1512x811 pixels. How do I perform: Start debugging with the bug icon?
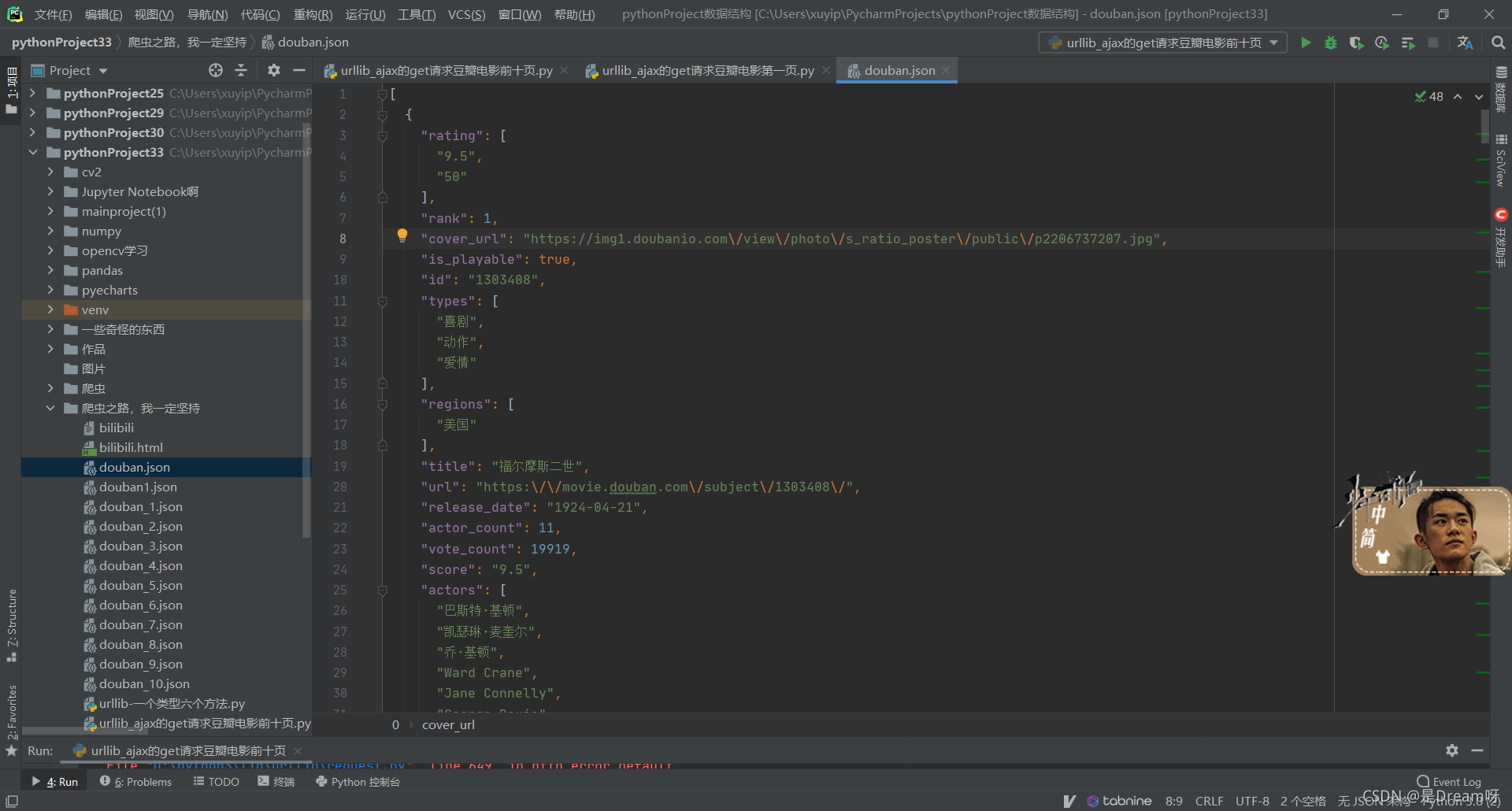pos(1331,43)
